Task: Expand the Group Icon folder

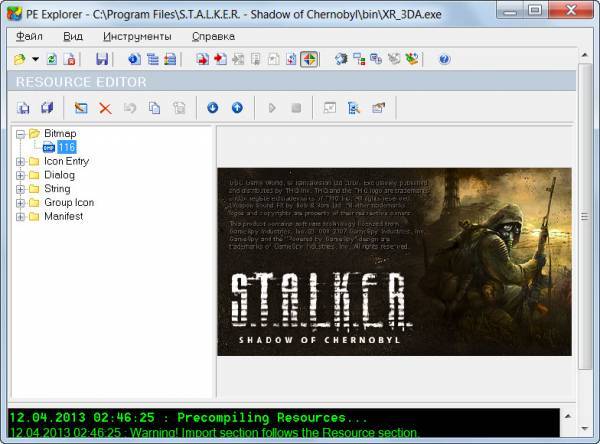Action: (21, 203)
